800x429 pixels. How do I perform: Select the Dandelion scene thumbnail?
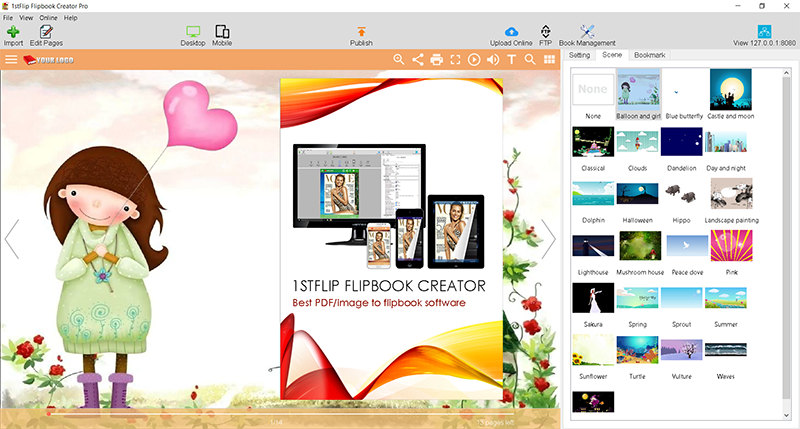pos(682,141)
